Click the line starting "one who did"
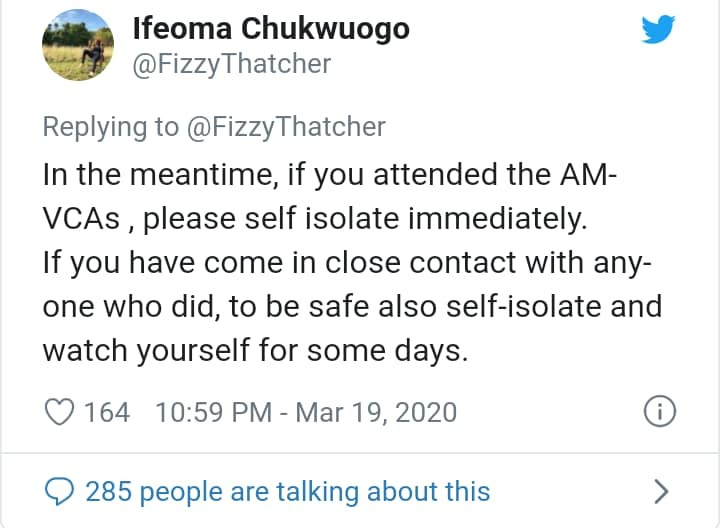The width and height of the screenshot is (720, 528). [352, 306]
